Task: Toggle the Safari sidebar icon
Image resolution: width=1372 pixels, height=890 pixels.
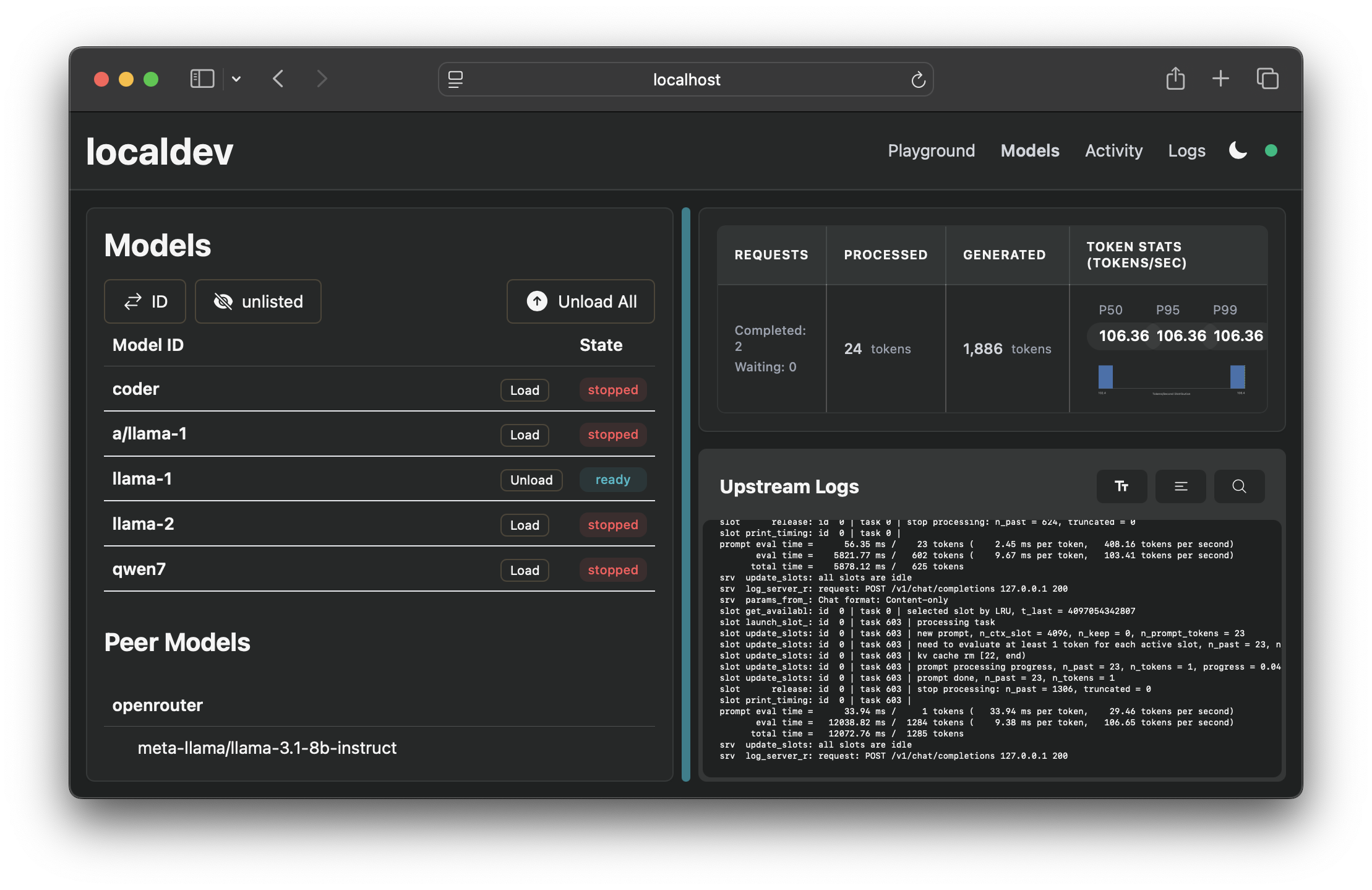Action: pos(202,79)
